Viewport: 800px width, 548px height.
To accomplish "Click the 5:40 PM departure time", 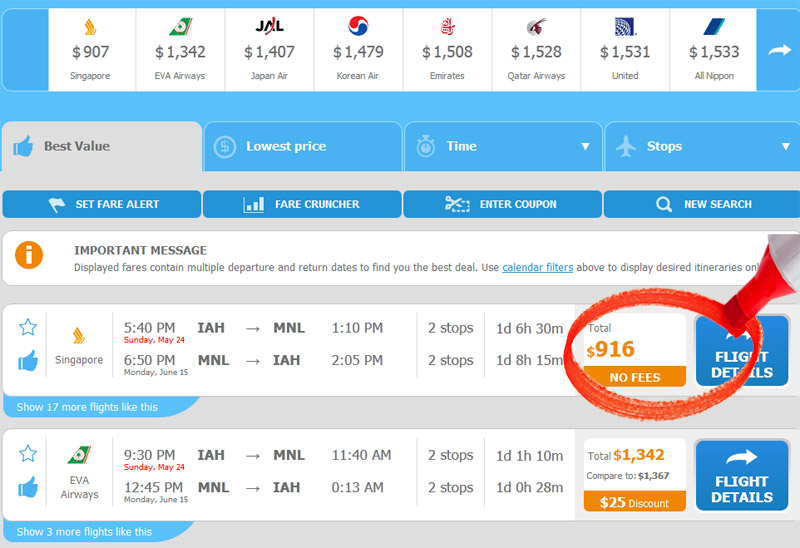I will [149, 328].
